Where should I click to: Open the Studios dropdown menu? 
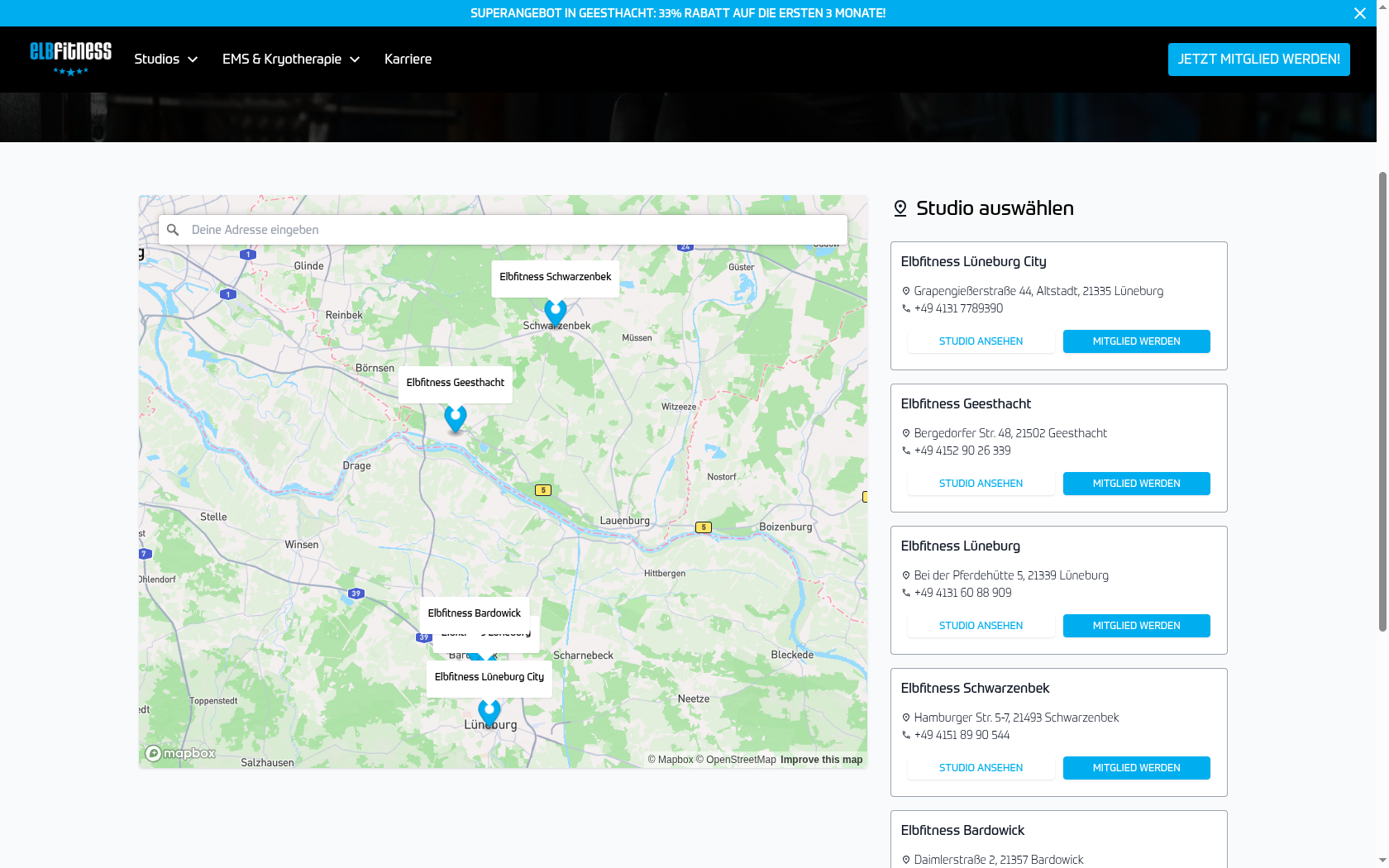coord(166,60)
